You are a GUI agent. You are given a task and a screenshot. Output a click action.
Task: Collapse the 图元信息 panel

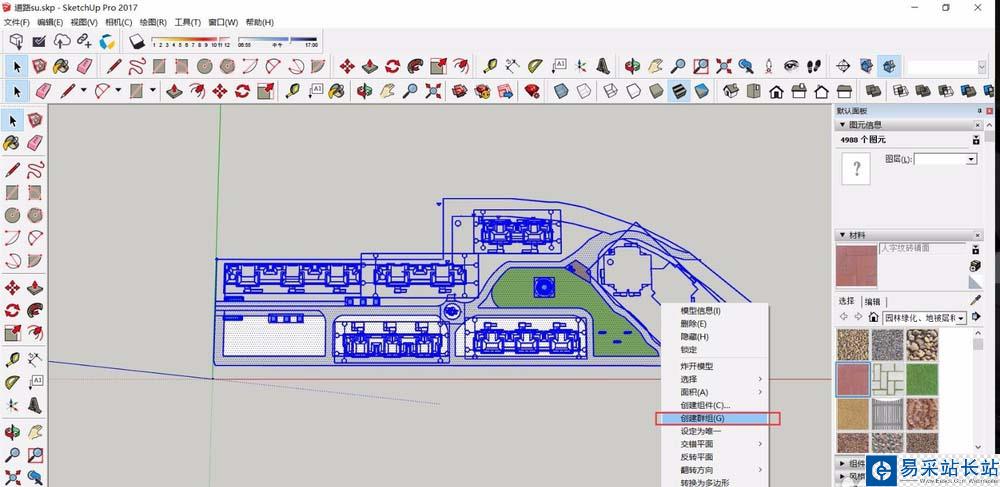tap(842, 126)
